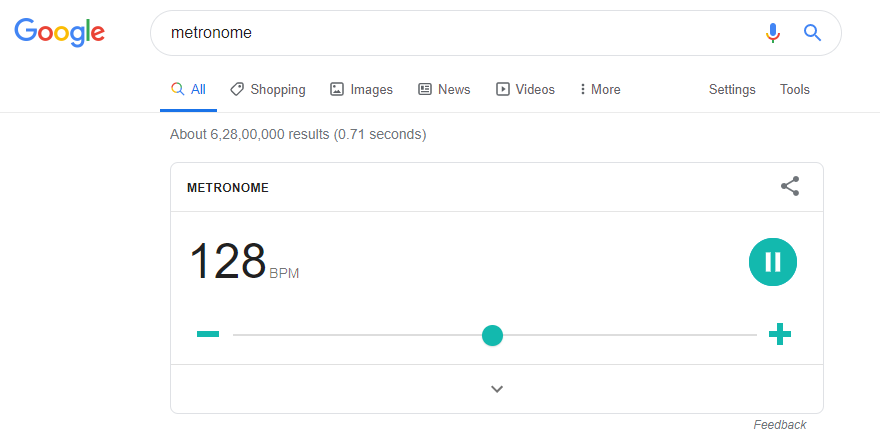Click the blue search magnifier icon

[x=812, y=33]
